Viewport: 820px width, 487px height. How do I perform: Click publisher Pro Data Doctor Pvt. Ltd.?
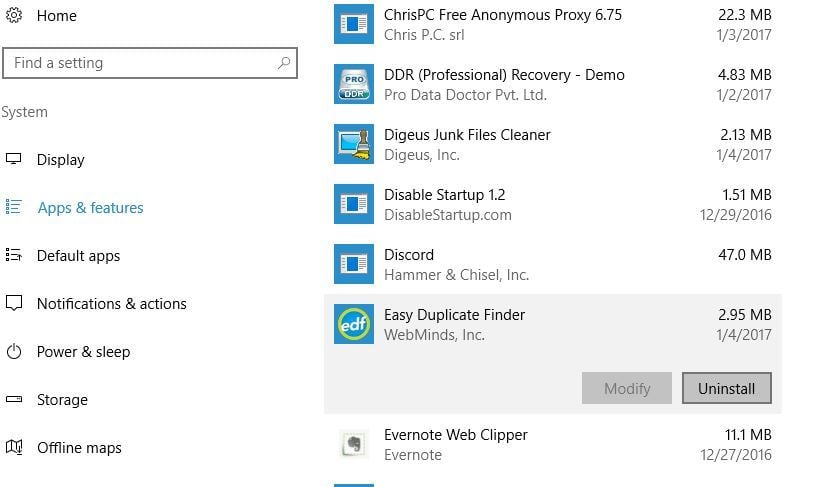[x=465, y=95]
